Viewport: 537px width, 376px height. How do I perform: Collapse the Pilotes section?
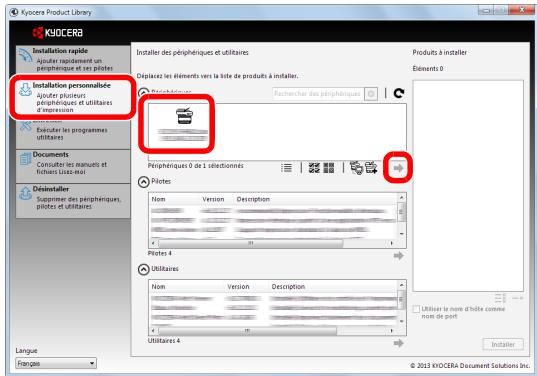tap(143, 182)
